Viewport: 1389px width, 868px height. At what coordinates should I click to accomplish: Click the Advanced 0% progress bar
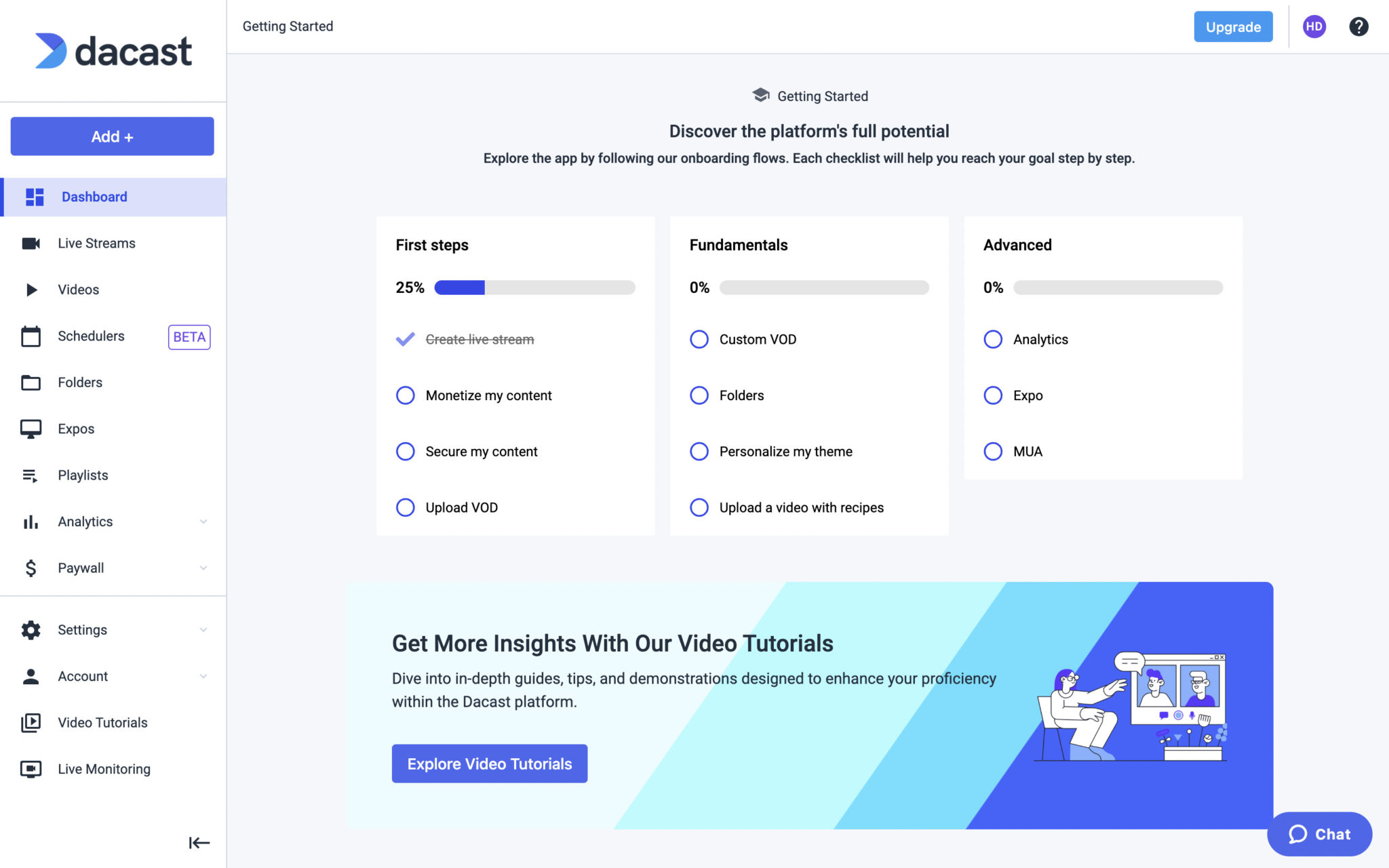pos(1118,288)
